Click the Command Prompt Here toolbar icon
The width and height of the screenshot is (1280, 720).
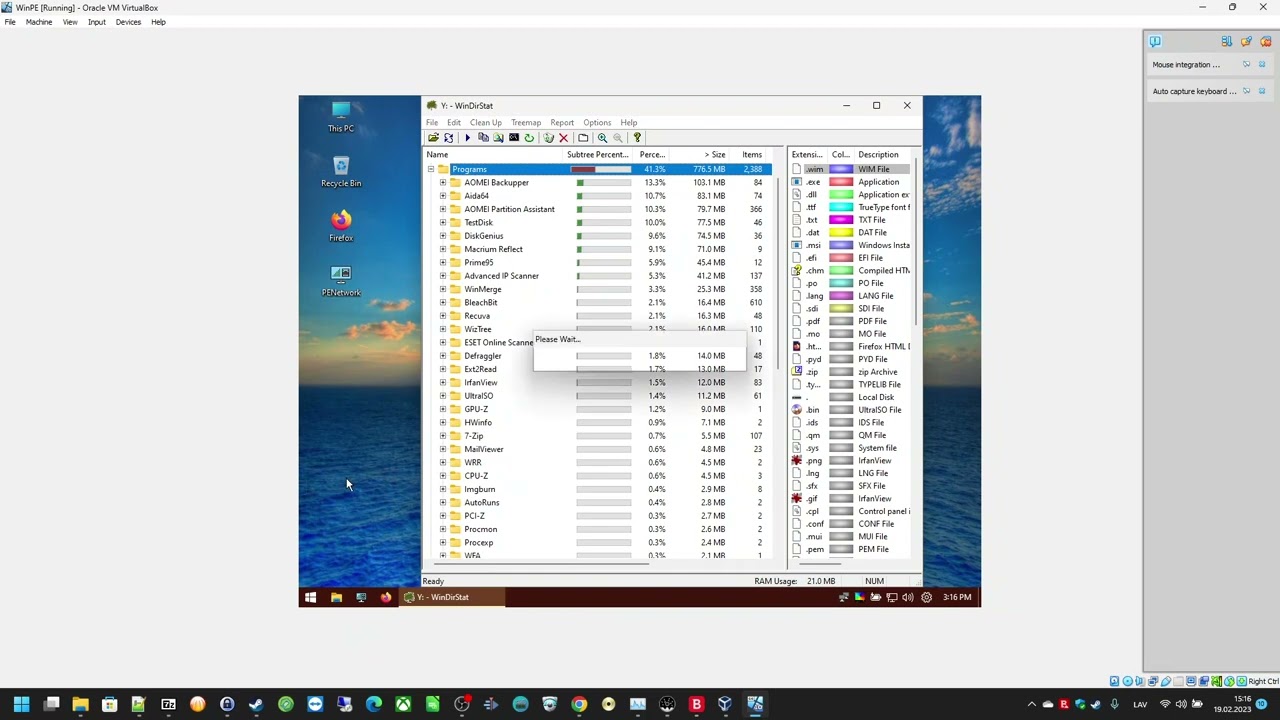click(514, 138)
